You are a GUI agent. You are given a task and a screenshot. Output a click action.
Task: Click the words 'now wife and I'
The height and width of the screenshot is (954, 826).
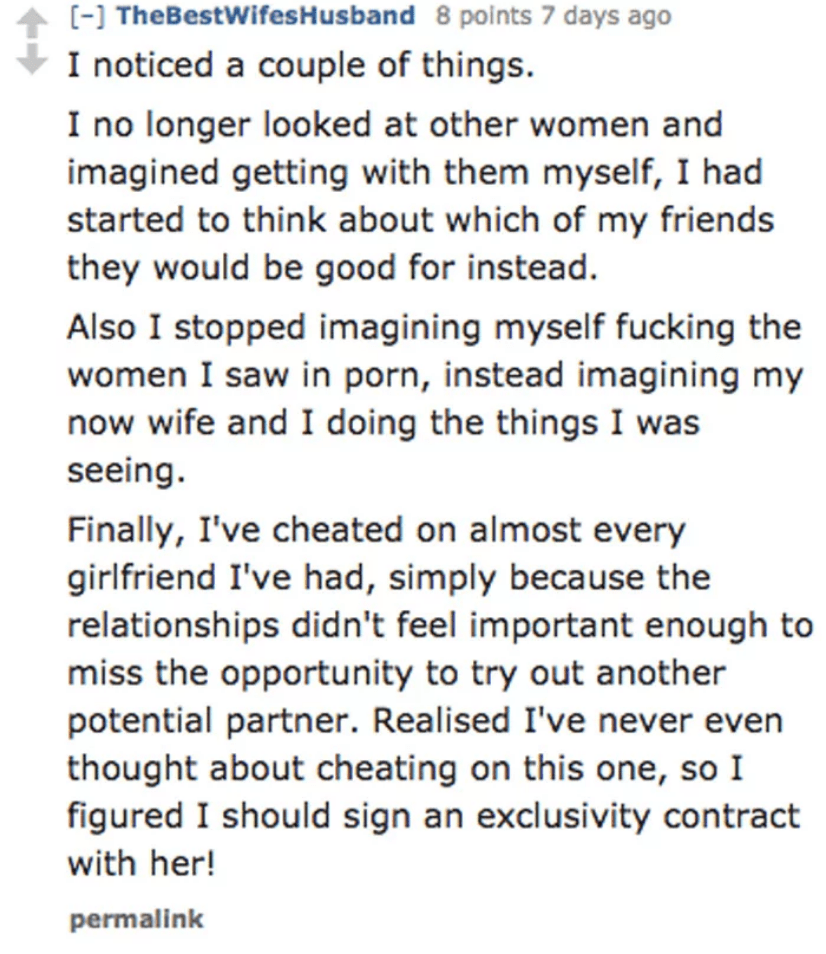coord(190,422)
